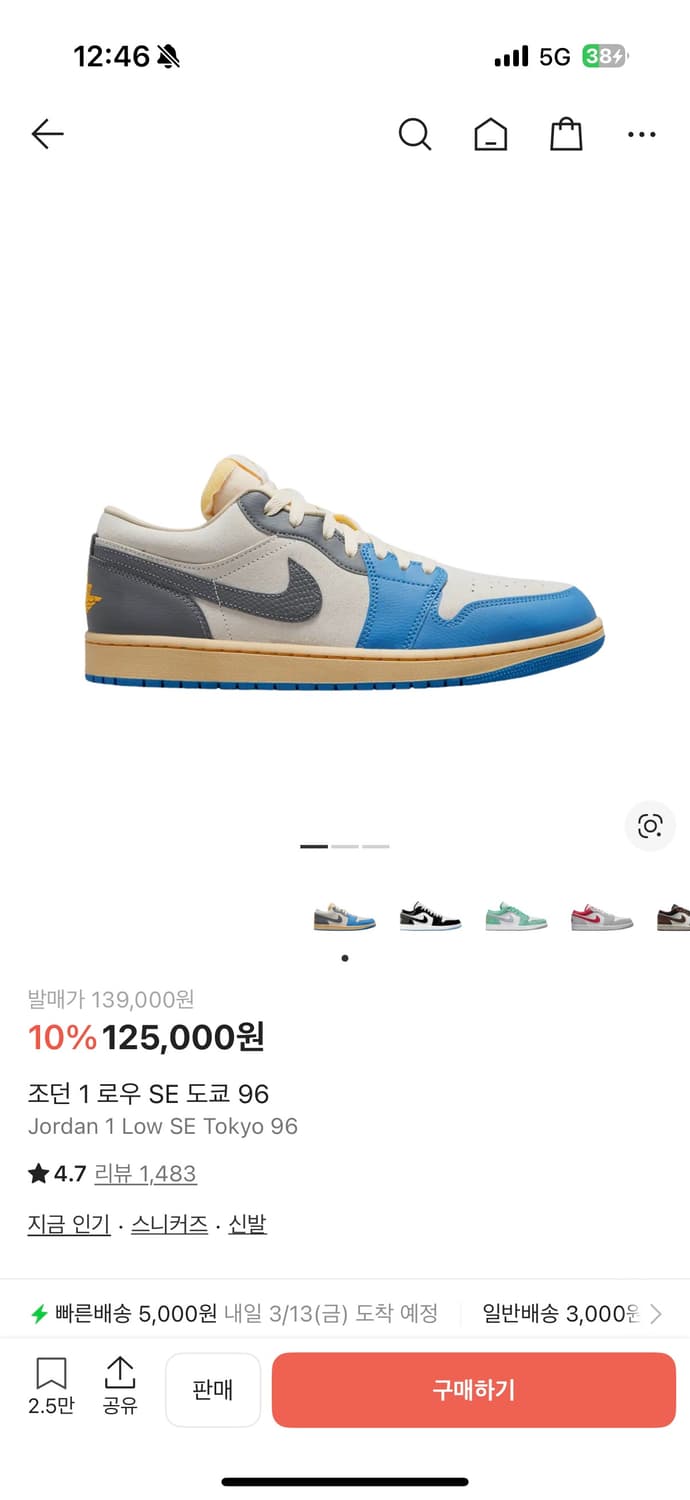Open the 신발 category link
690x1500 pixels.
248,1224
